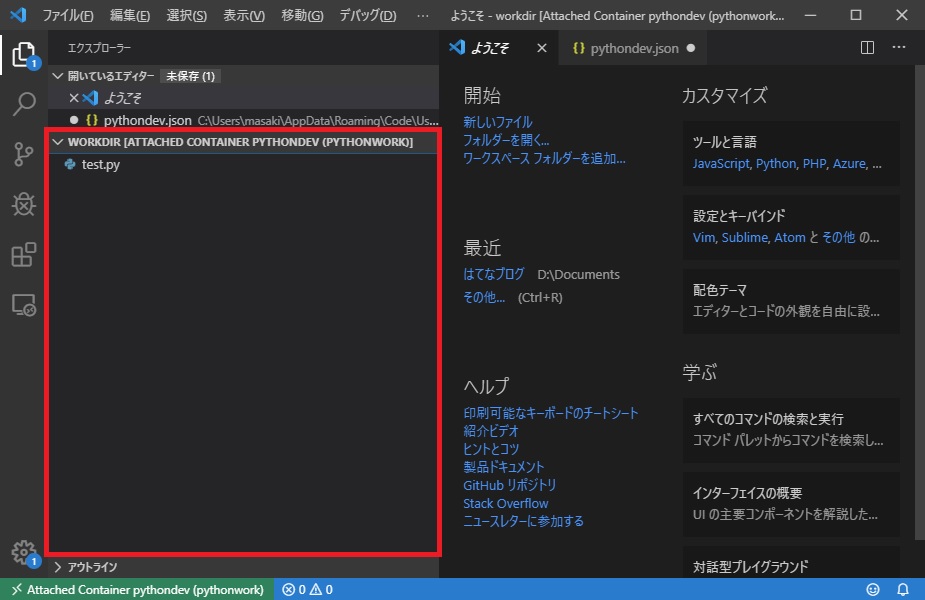
Task: Click the notification bell in status bar
Action: [903, 589]
